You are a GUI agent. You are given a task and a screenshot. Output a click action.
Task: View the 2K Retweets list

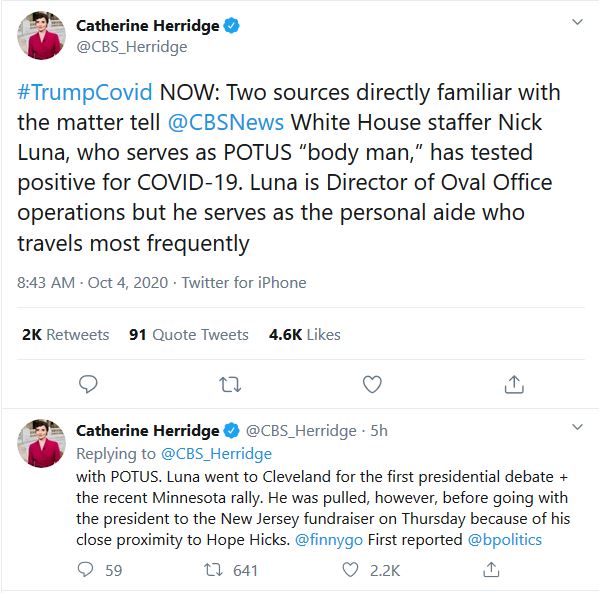(65, 335)
